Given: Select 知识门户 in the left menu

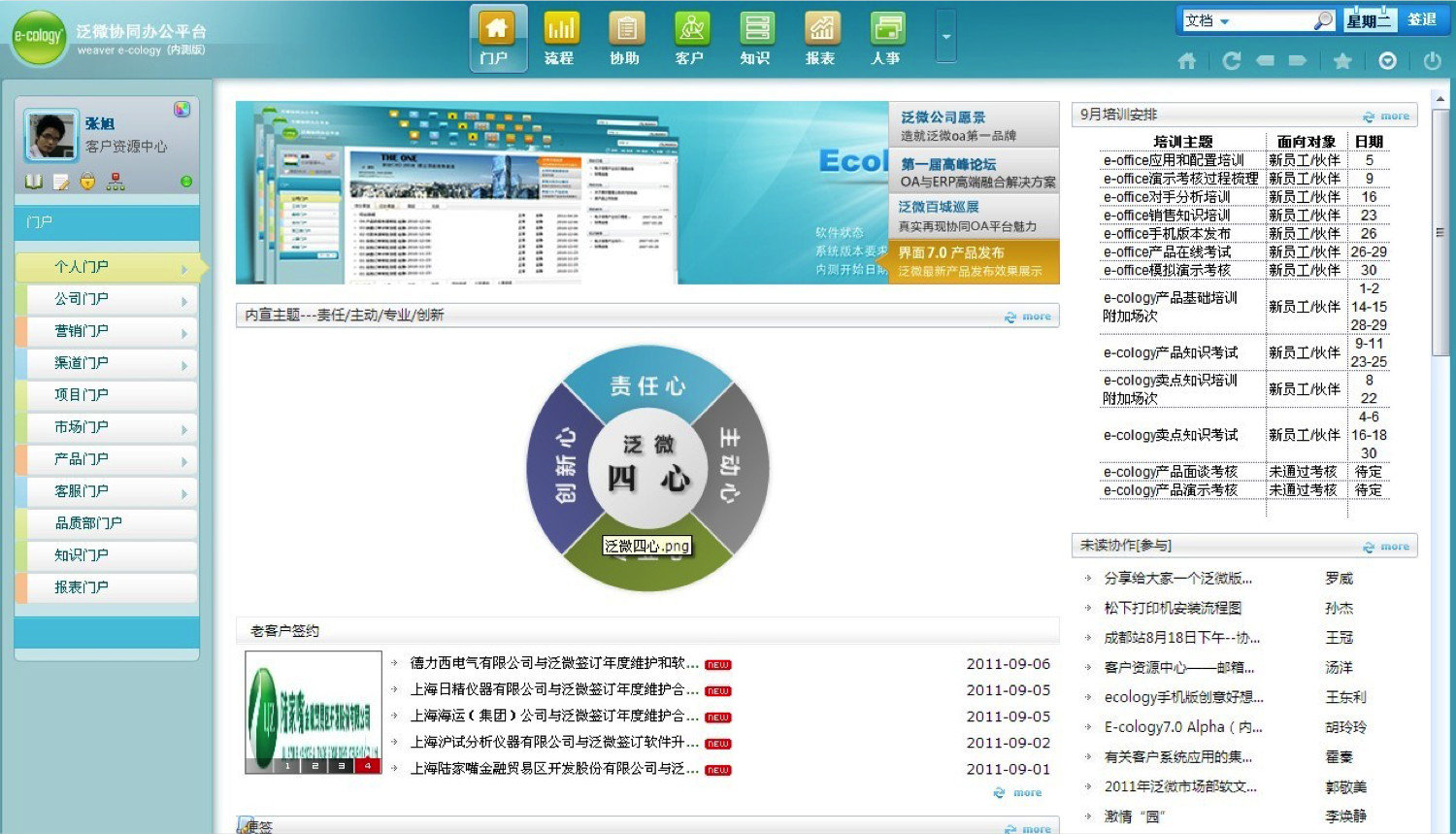Looking at the screenshot, I should [82, 555].
